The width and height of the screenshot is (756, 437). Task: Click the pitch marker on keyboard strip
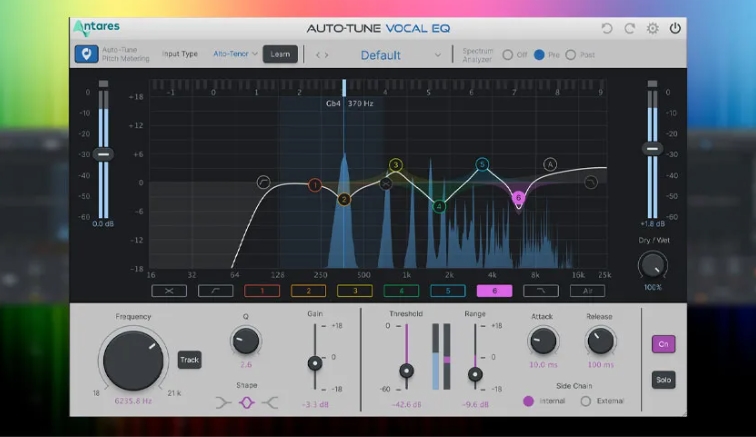tap(344, 88)
